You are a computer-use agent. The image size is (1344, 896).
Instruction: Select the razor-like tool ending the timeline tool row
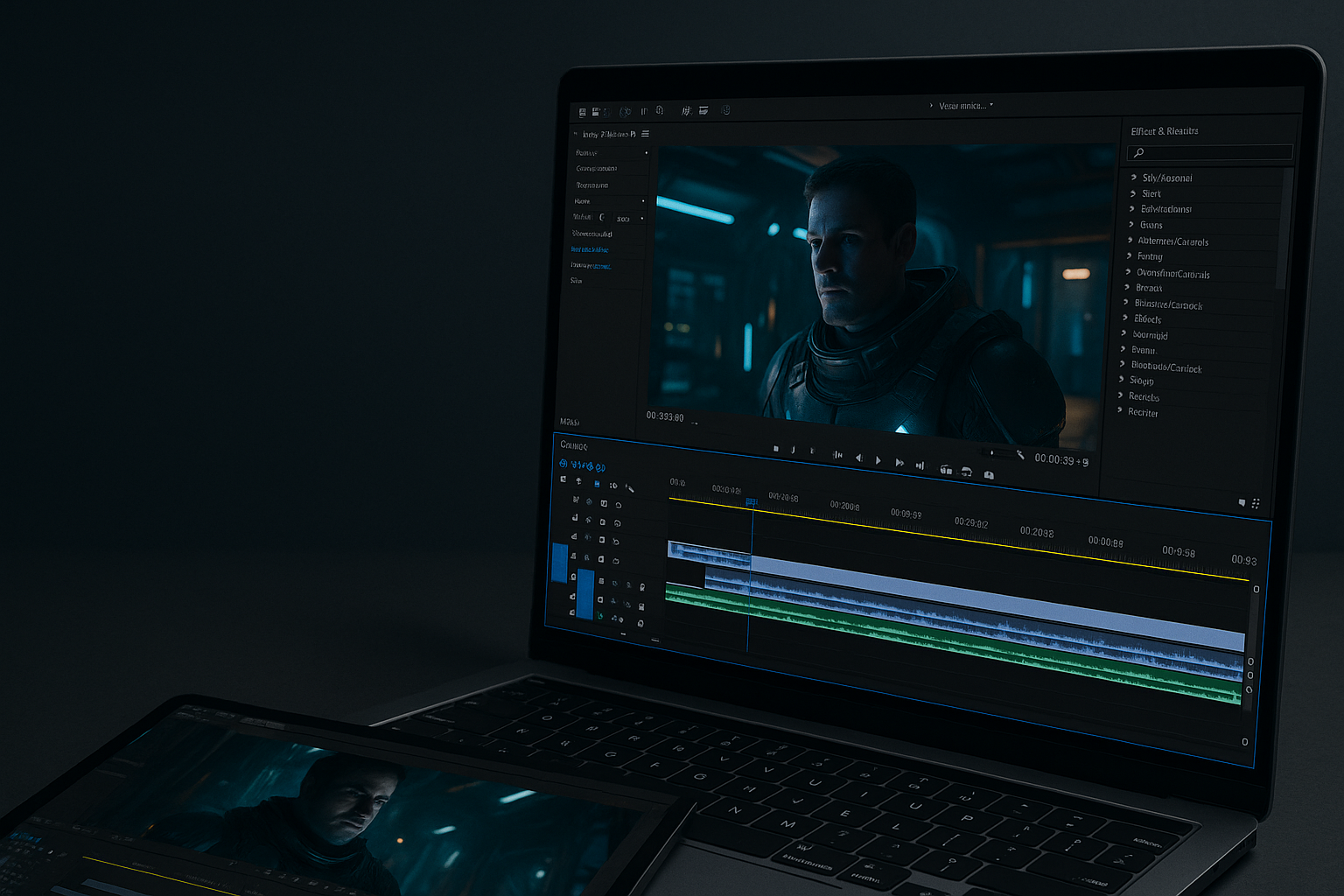point(629,488)
